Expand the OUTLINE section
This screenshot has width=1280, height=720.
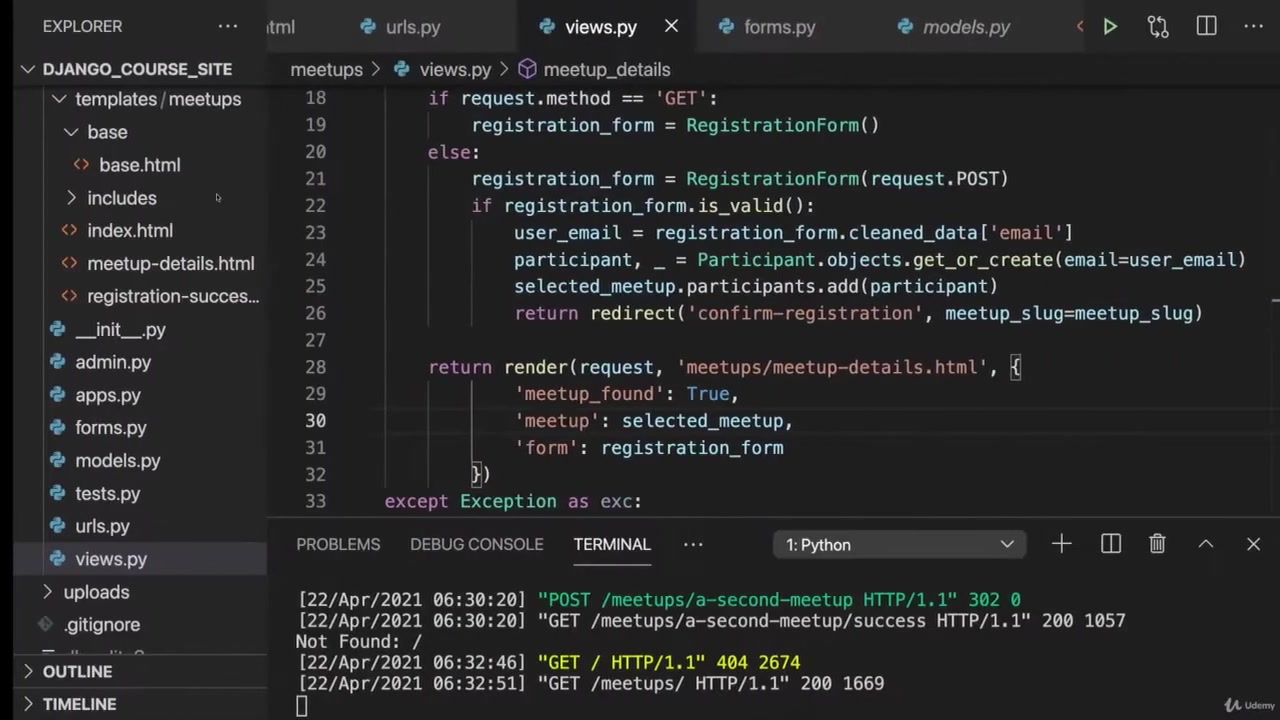tap(77, 672)
